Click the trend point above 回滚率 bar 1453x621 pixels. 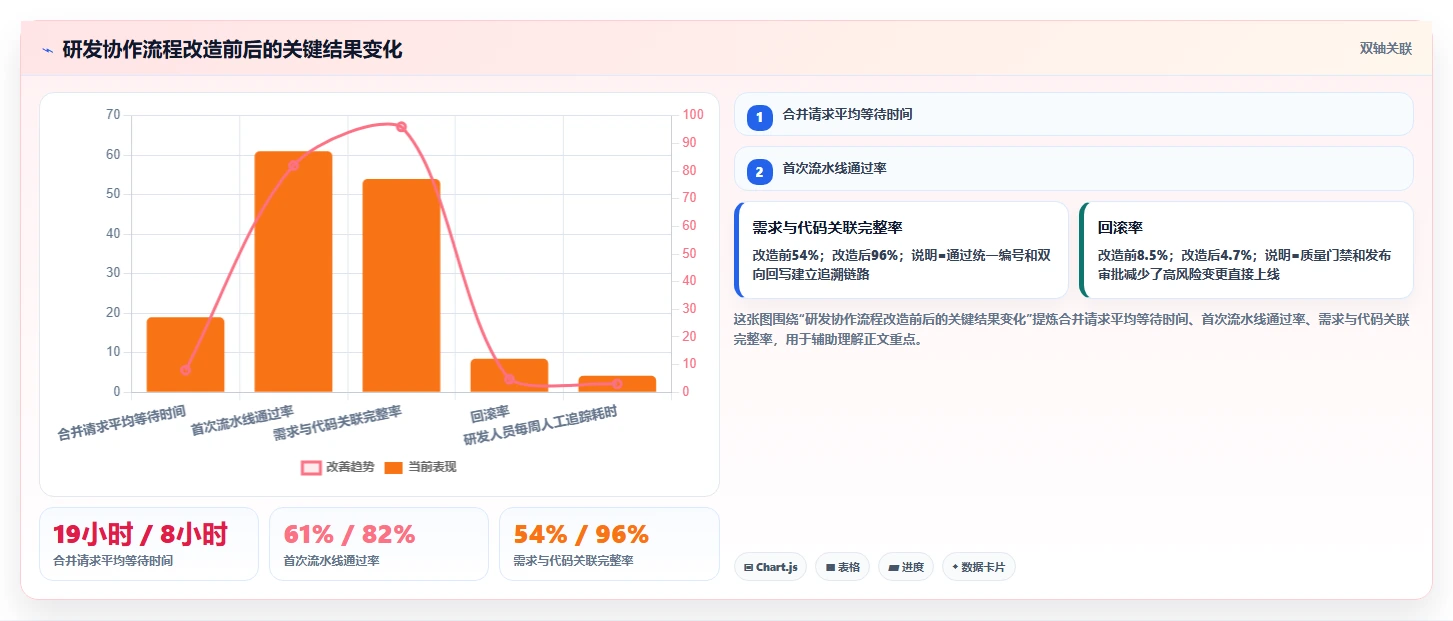[x=509, y=379]
